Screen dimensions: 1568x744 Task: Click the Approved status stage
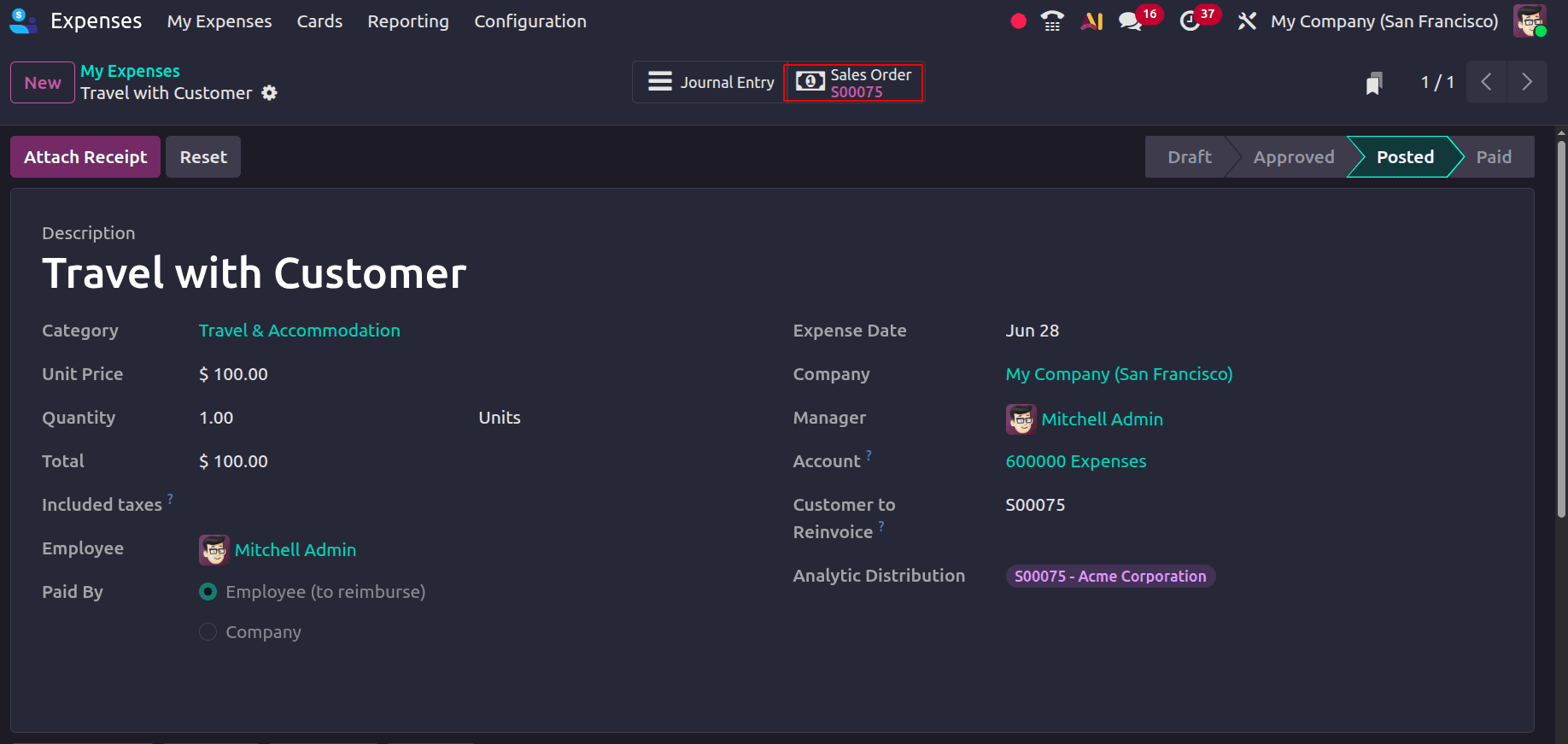pyautogui.click(x=1294, y=157)
